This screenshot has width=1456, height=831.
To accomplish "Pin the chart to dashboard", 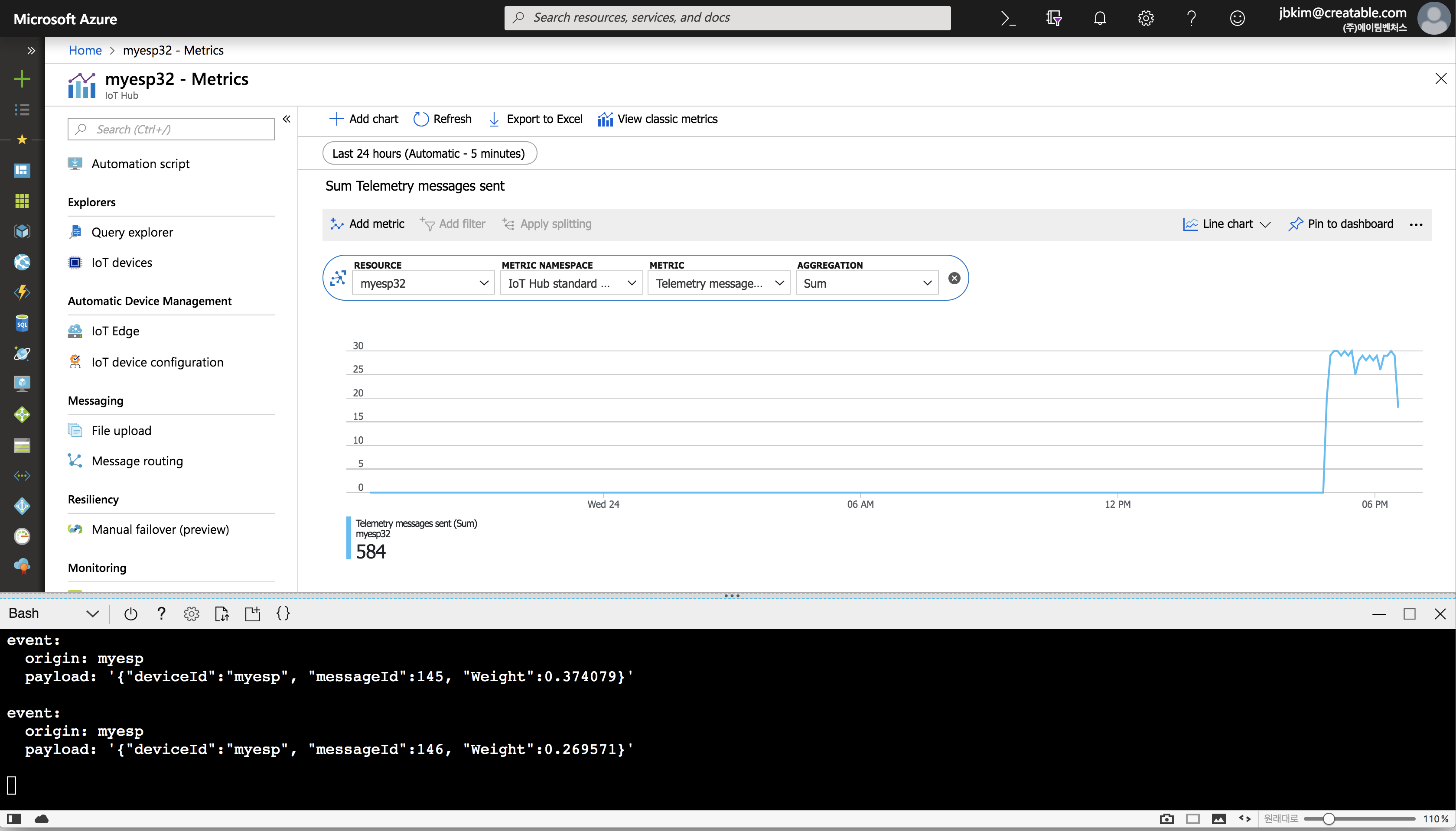I will pos(1341,224).
